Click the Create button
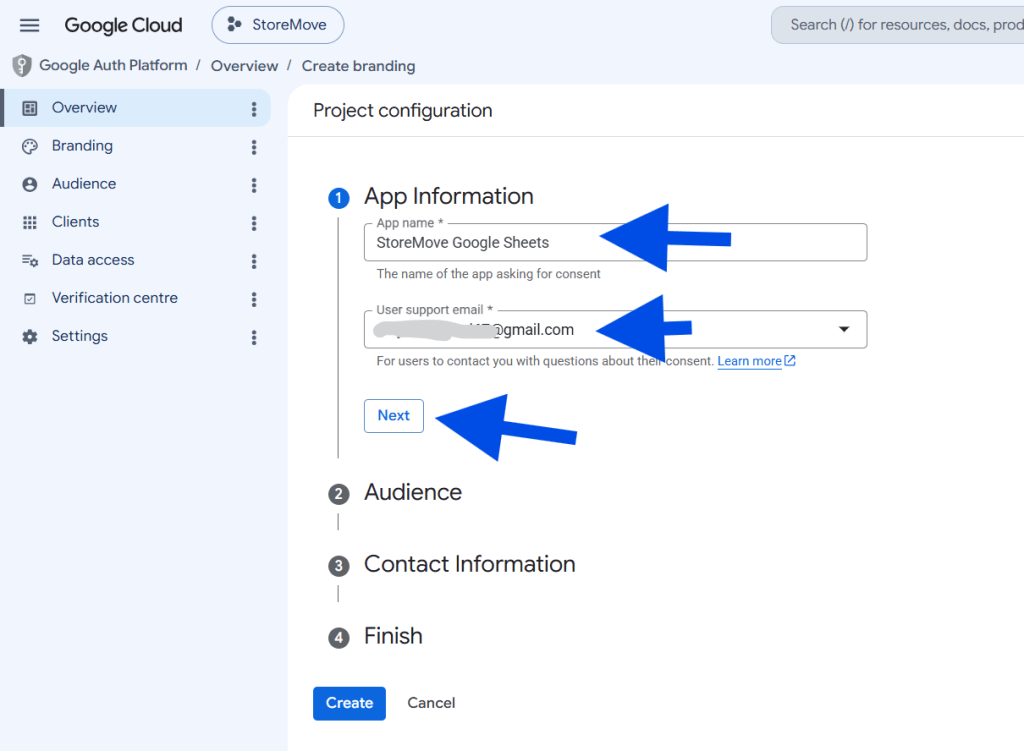 tap(349, 703)
